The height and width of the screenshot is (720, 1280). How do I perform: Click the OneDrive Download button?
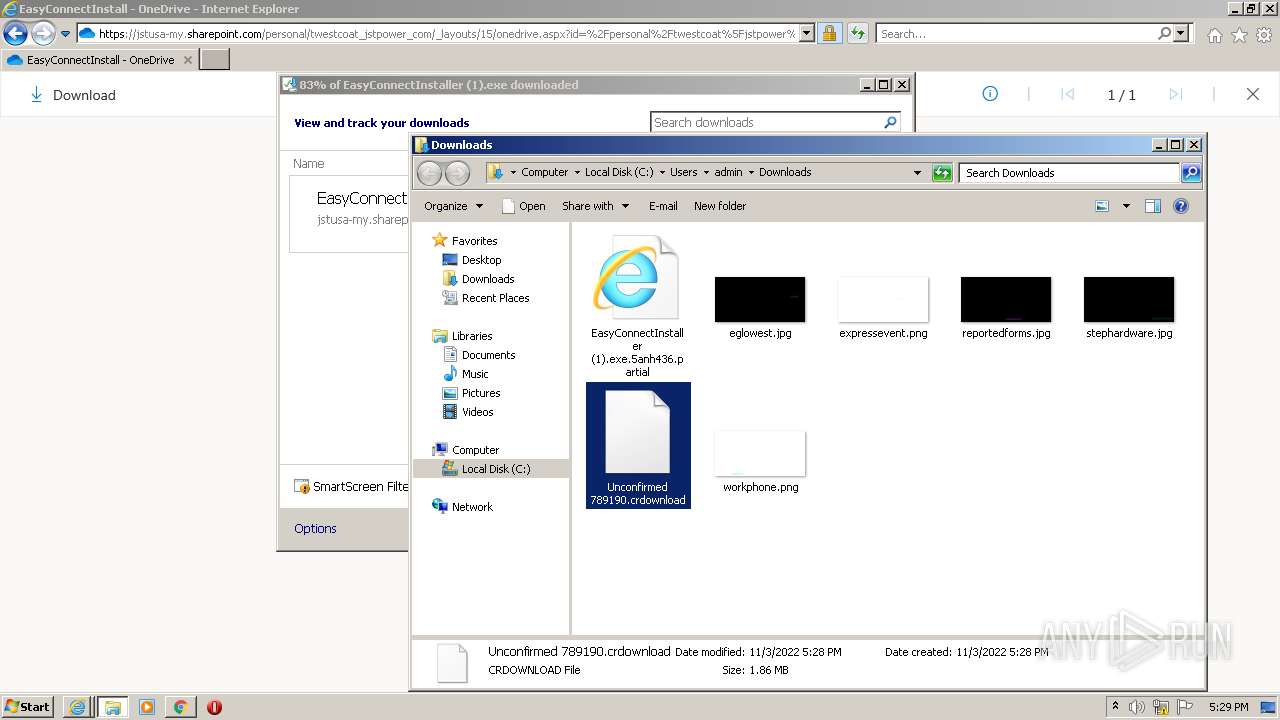[73, 95]
